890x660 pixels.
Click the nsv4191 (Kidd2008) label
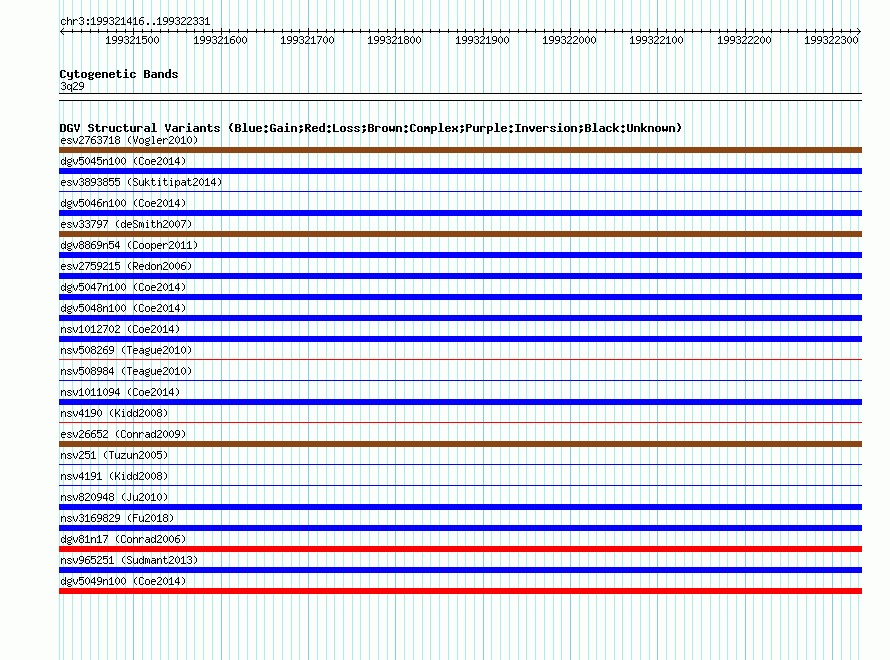coord(114,476)
